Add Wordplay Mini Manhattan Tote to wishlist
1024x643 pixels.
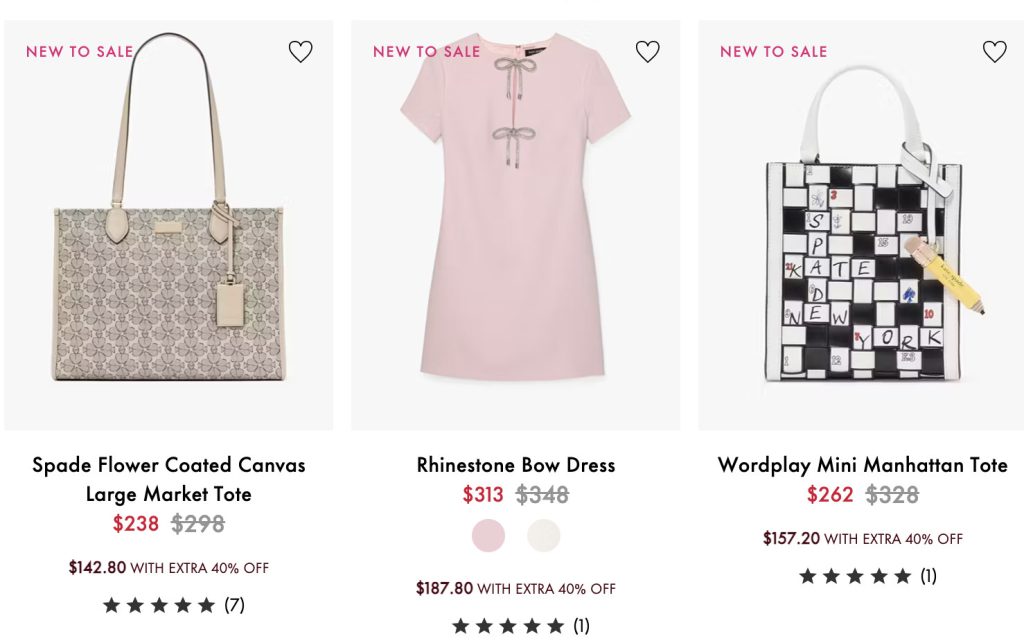point(994,52)
